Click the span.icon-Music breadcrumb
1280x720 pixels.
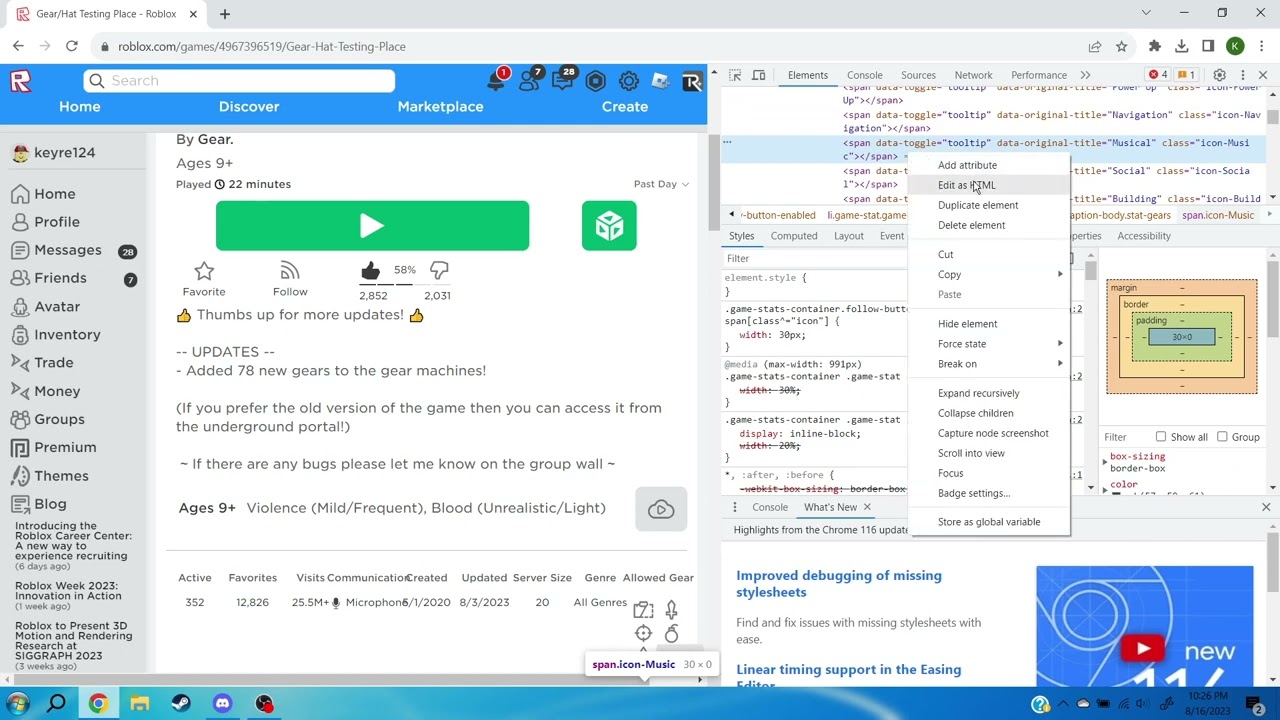pyautogui.click(x=1218, y=215)
